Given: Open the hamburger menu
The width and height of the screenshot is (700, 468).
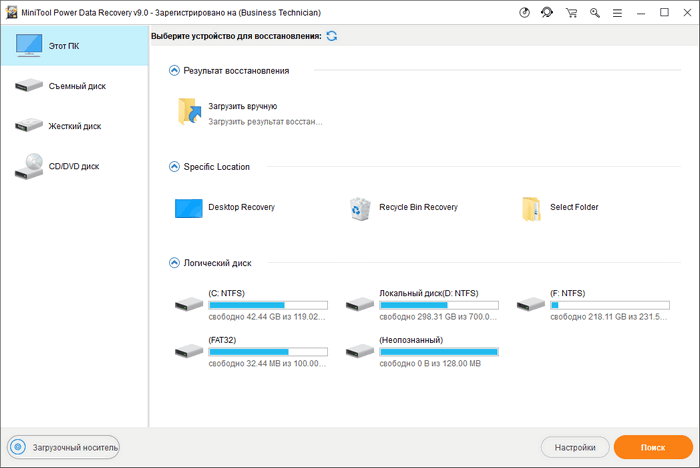Looking at the screenshot, I should 617,13.
